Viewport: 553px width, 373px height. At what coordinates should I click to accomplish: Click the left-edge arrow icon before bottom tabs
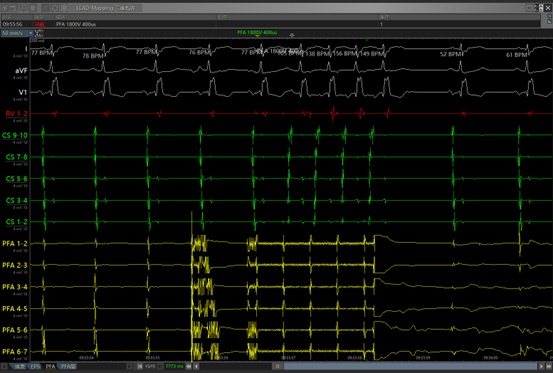pyautogui.click(x=5, y=367)
